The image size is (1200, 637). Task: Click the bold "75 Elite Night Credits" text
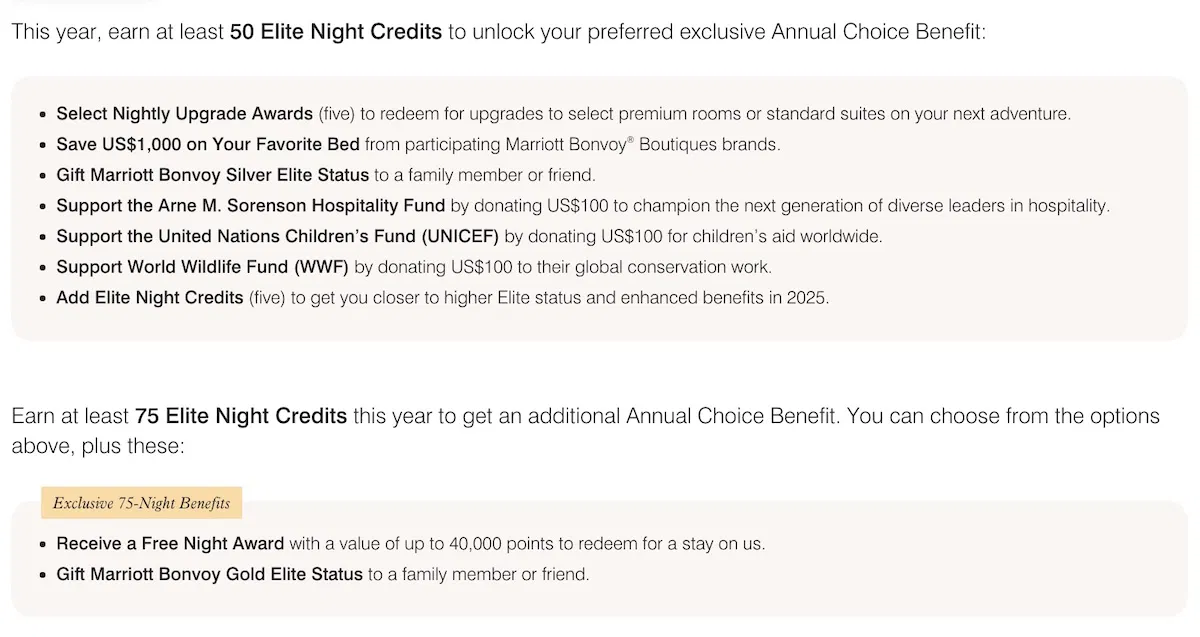tap(240, 415)
